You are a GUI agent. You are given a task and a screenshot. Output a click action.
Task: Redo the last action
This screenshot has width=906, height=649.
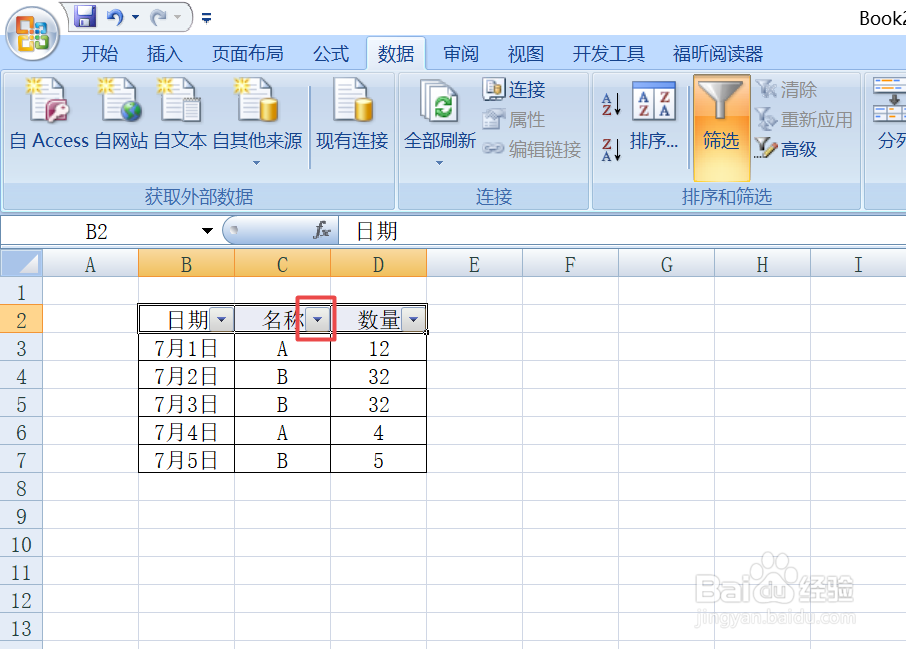point(158,17)
